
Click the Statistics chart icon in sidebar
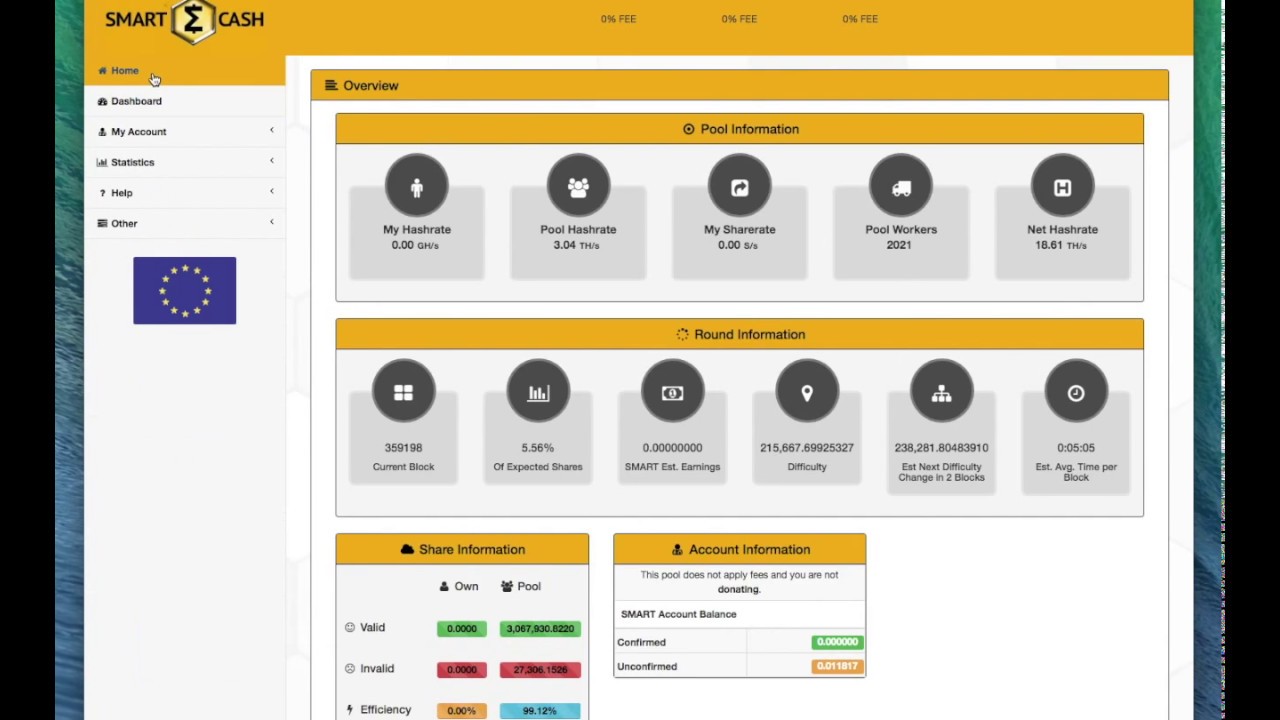[102, 162]
